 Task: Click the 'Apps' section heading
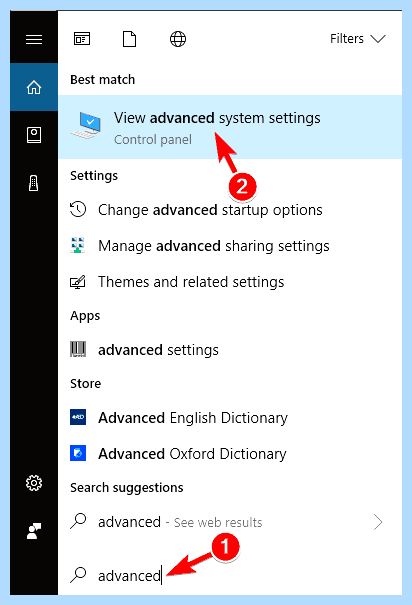tap(85, 316)
